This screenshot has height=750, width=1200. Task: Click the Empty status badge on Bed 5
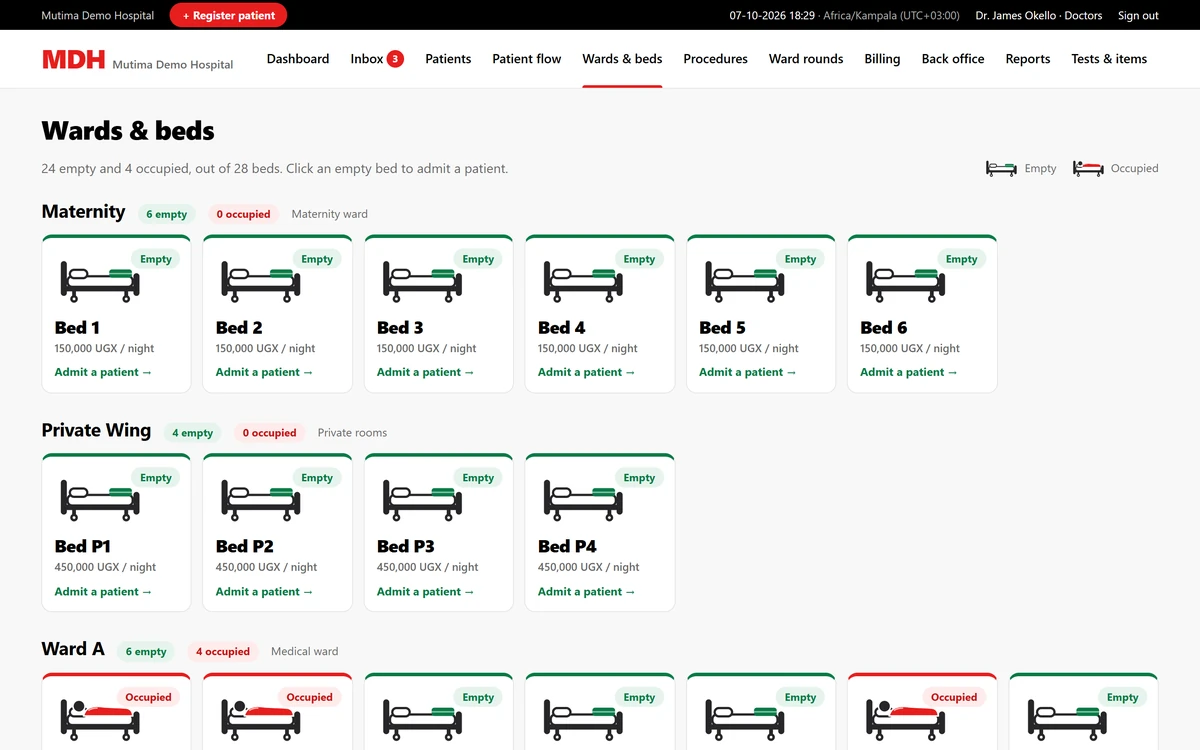point(800,259)
